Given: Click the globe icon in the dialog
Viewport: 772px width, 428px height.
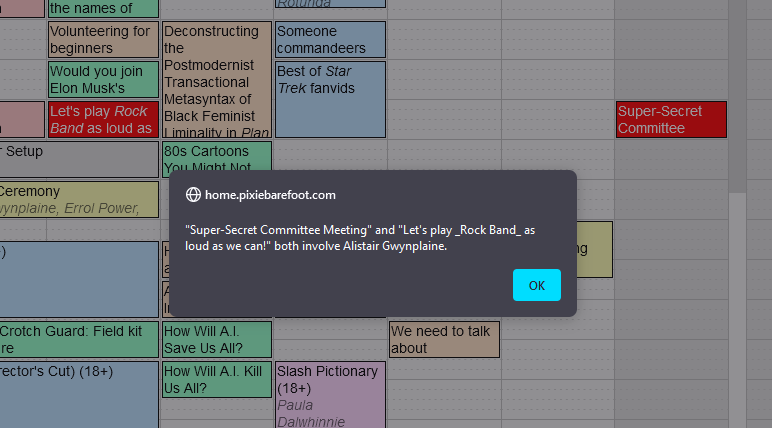Looking at the screenshot, I should pyautogui.click(x=193, y=195).
